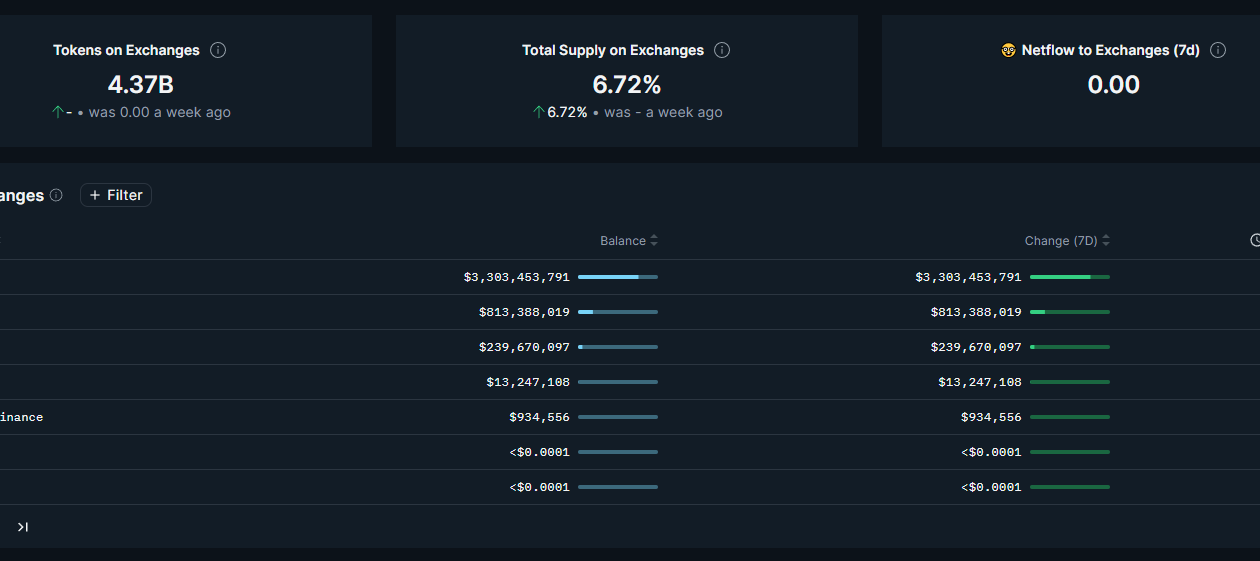Click the Balance sort arrows icon
Image resolution: width=1260 pixels, height=561 pixels.
(x=654, y=241)
